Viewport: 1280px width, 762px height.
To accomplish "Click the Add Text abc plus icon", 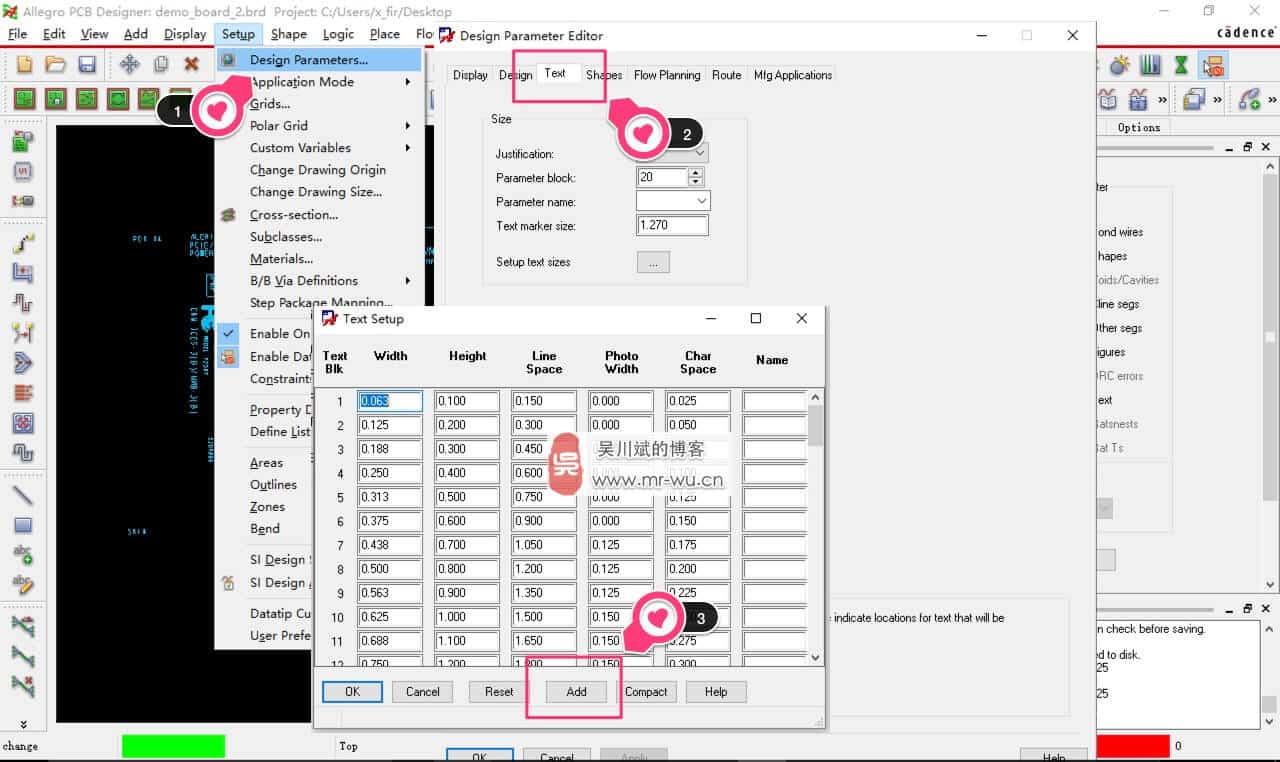I will [22, 555].
